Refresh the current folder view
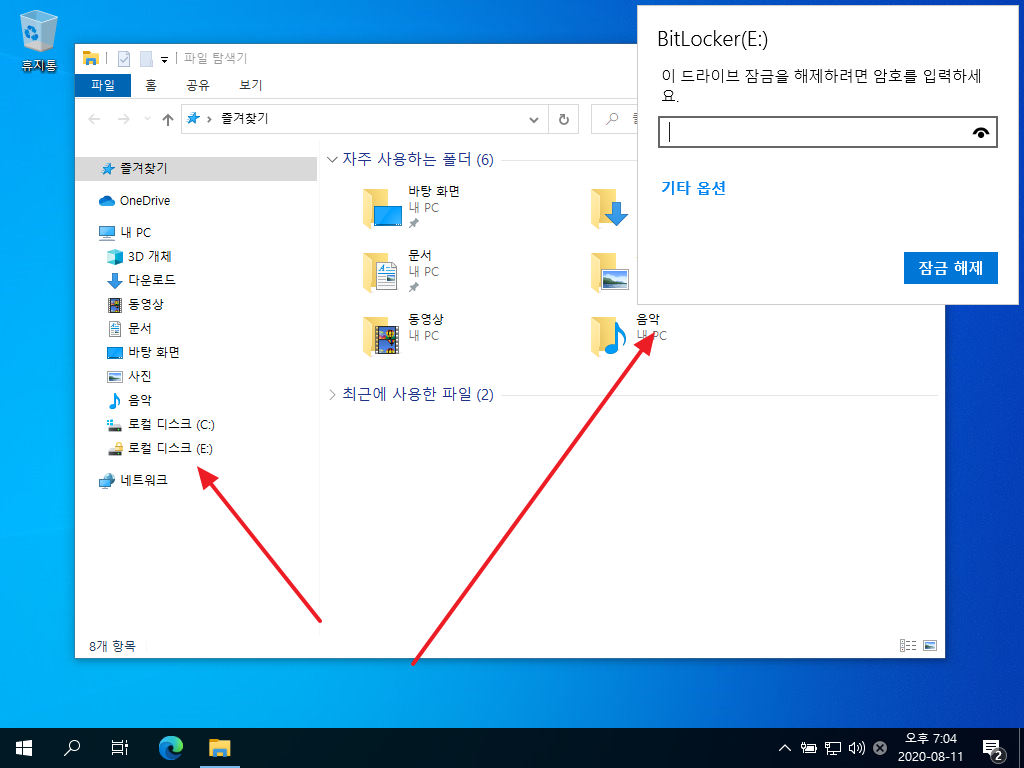1024x768 pixels. 564,120
